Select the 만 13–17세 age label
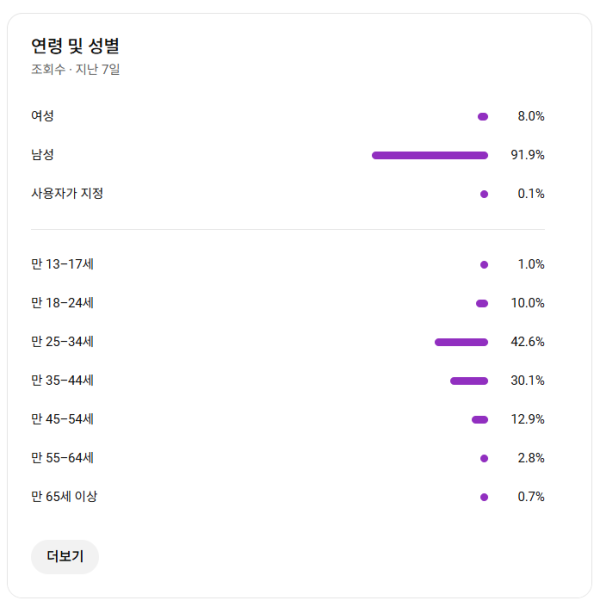This screenshot has width=600, height=613. click(62, 264)
